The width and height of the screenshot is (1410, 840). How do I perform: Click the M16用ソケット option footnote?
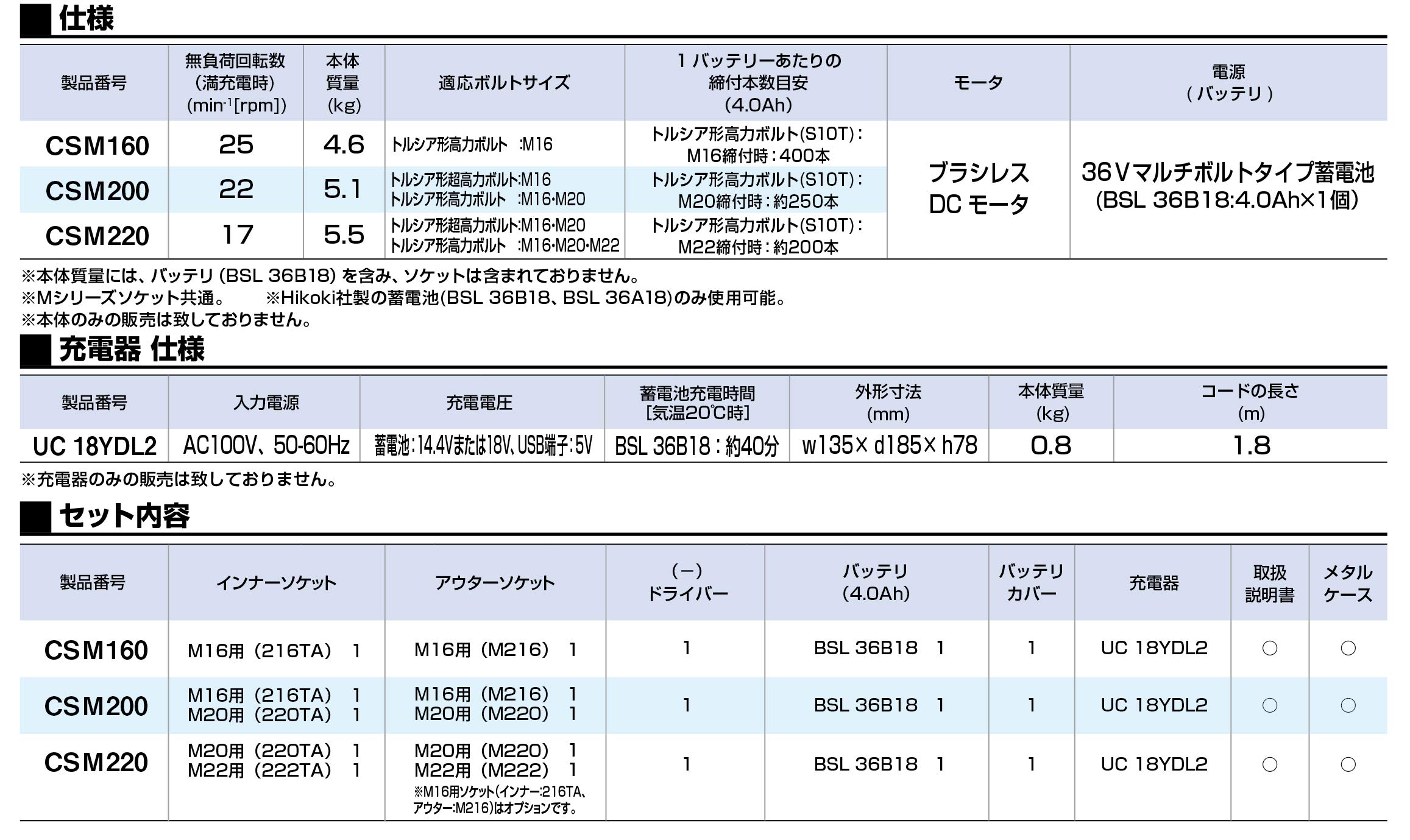click(x=500, y=800)
